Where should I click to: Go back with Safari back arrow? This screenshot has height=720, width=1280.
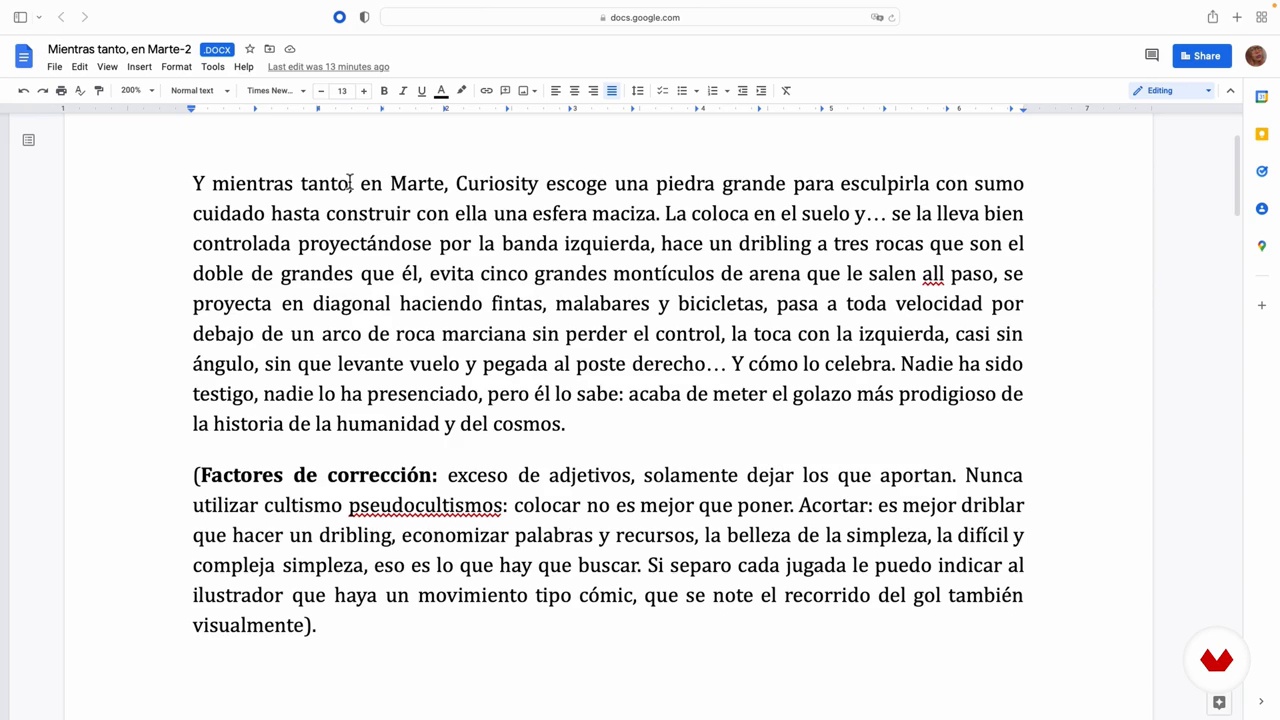[x=61, y=17]
